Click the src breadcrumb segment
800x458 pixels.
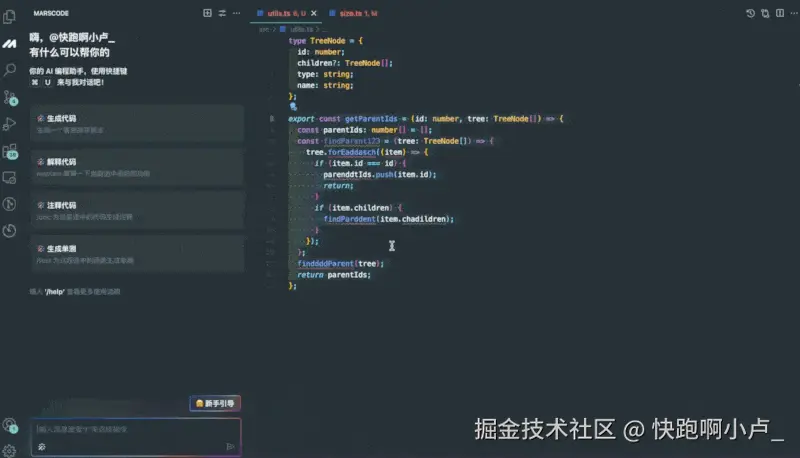(265, 30)
